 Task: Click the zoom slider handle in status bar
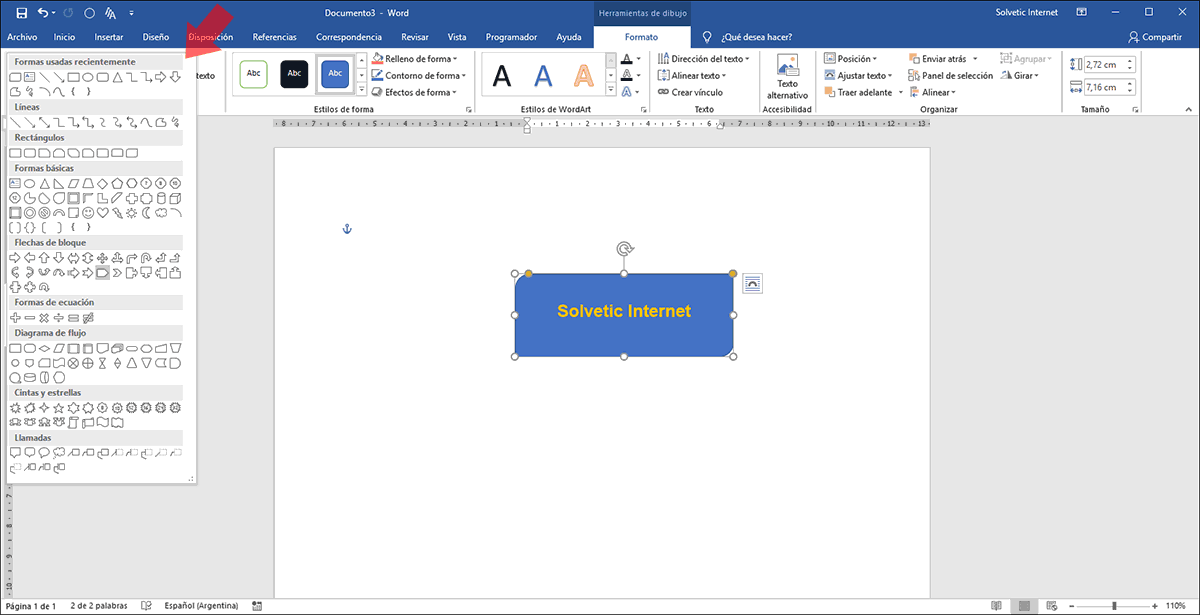pos(1115,606)
